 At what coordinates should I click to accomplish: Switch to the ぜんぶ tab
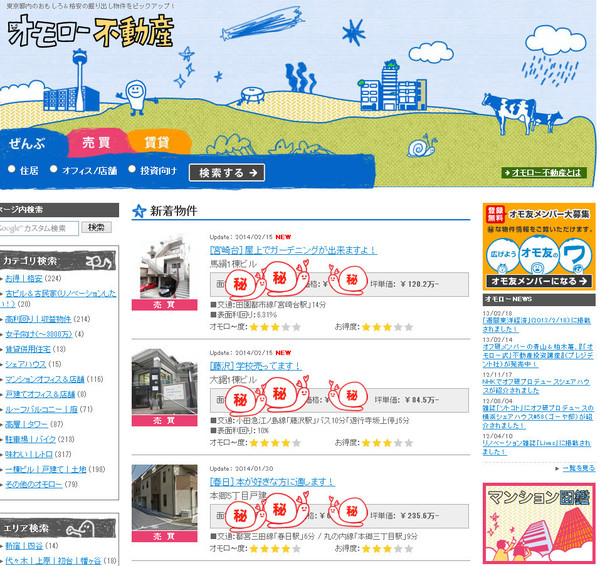coord(30,143)
